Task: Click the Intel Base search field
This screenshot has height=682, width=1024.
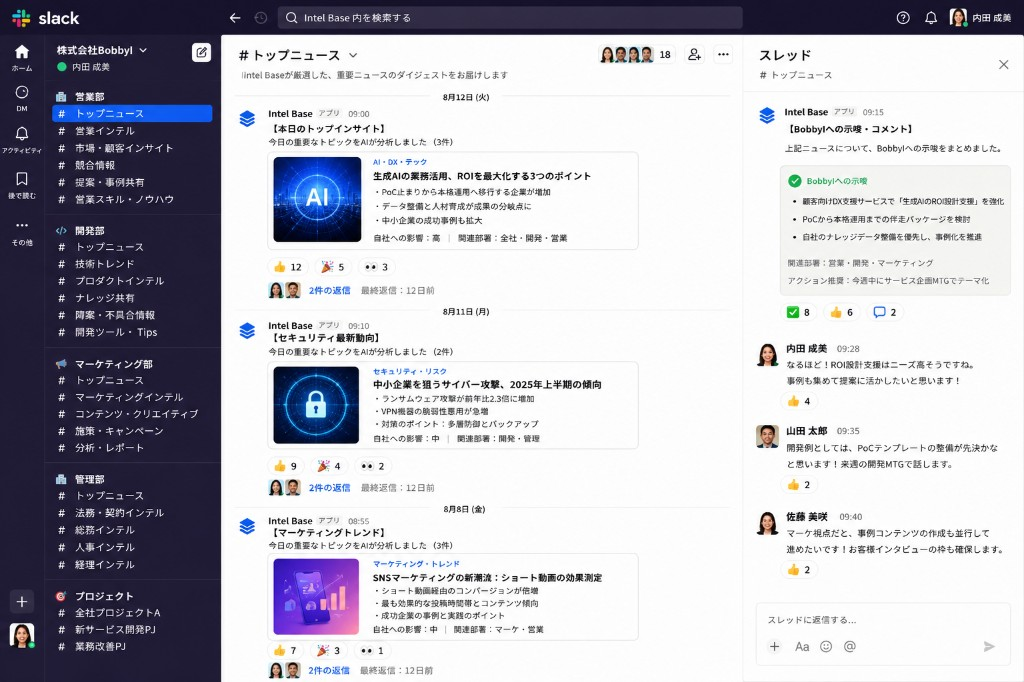Action: click(x=510, y=18)
